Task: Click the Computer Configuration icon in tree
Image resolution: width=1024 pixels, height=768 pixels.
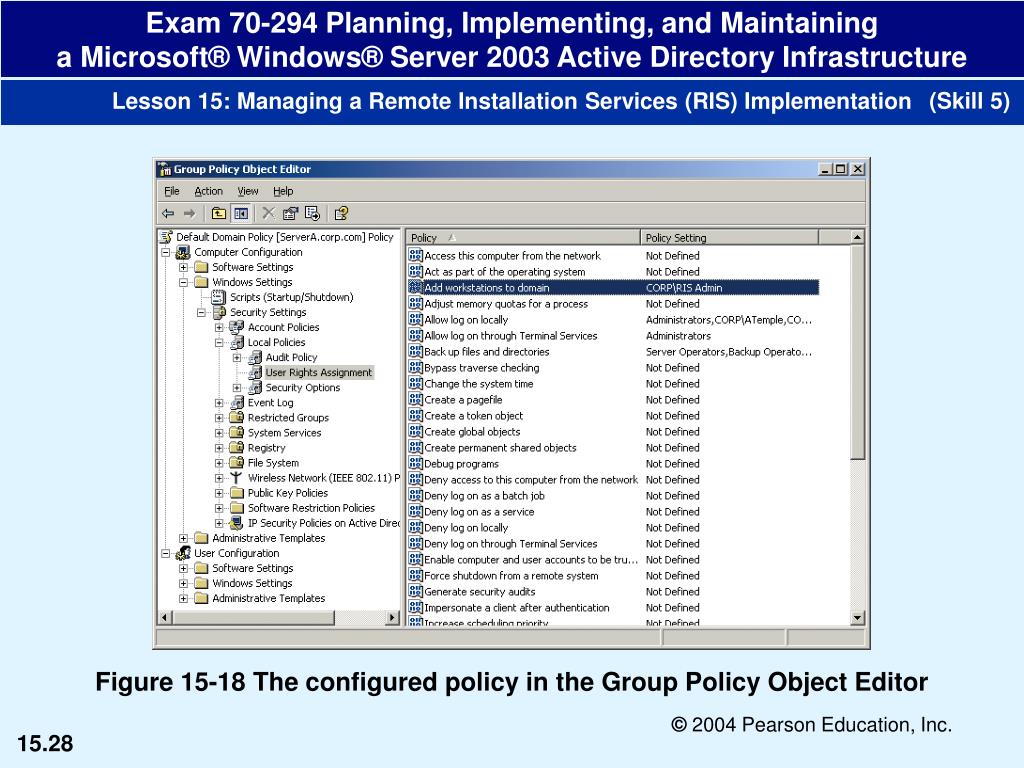Action: (184, 252)
